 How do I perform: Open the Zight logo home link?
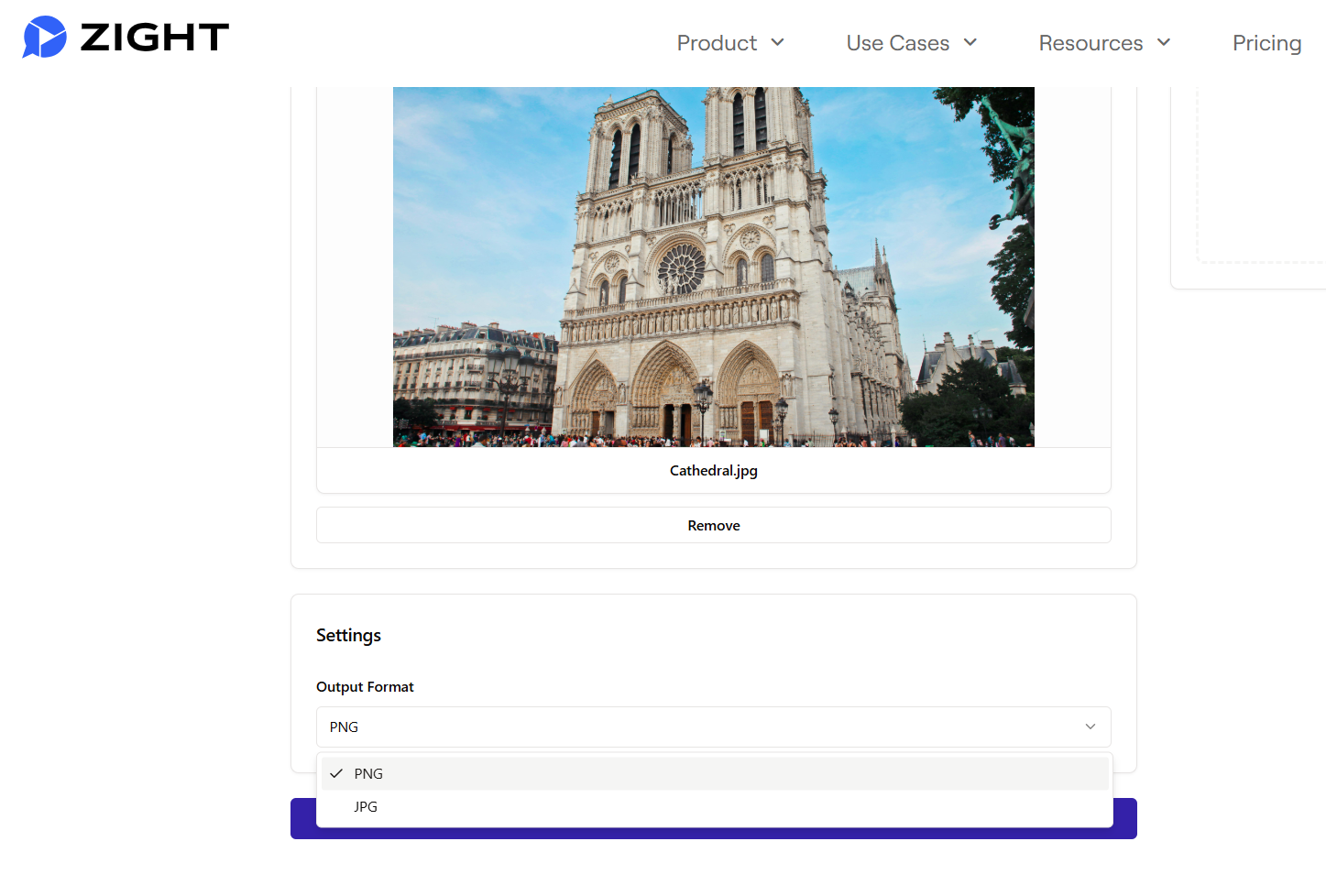[x=126, y=38]
